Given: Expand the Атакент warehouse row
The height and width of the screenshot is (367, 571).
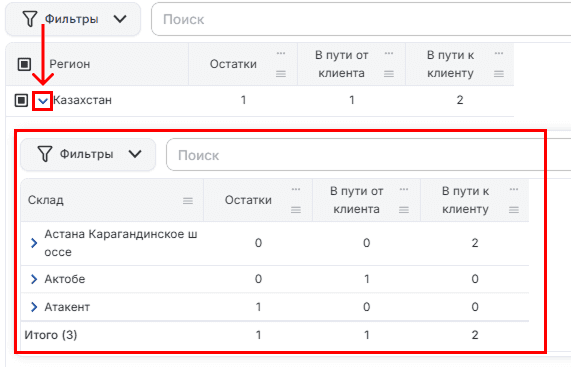Looking at the screenshot, I should (x=34, y=307).
